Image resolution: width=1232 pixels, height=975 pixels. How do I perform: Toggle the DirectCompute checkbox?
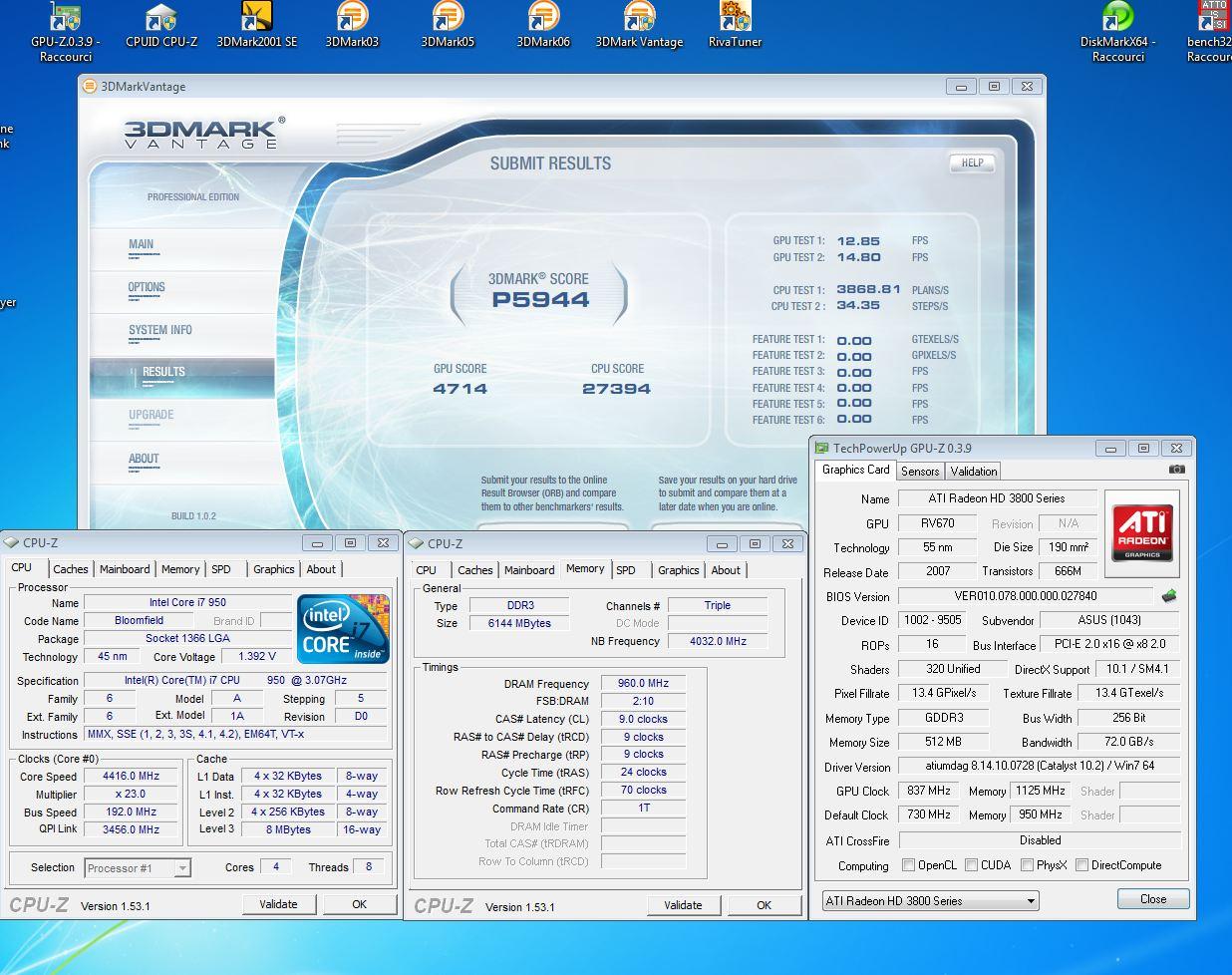pos(1081,865)
